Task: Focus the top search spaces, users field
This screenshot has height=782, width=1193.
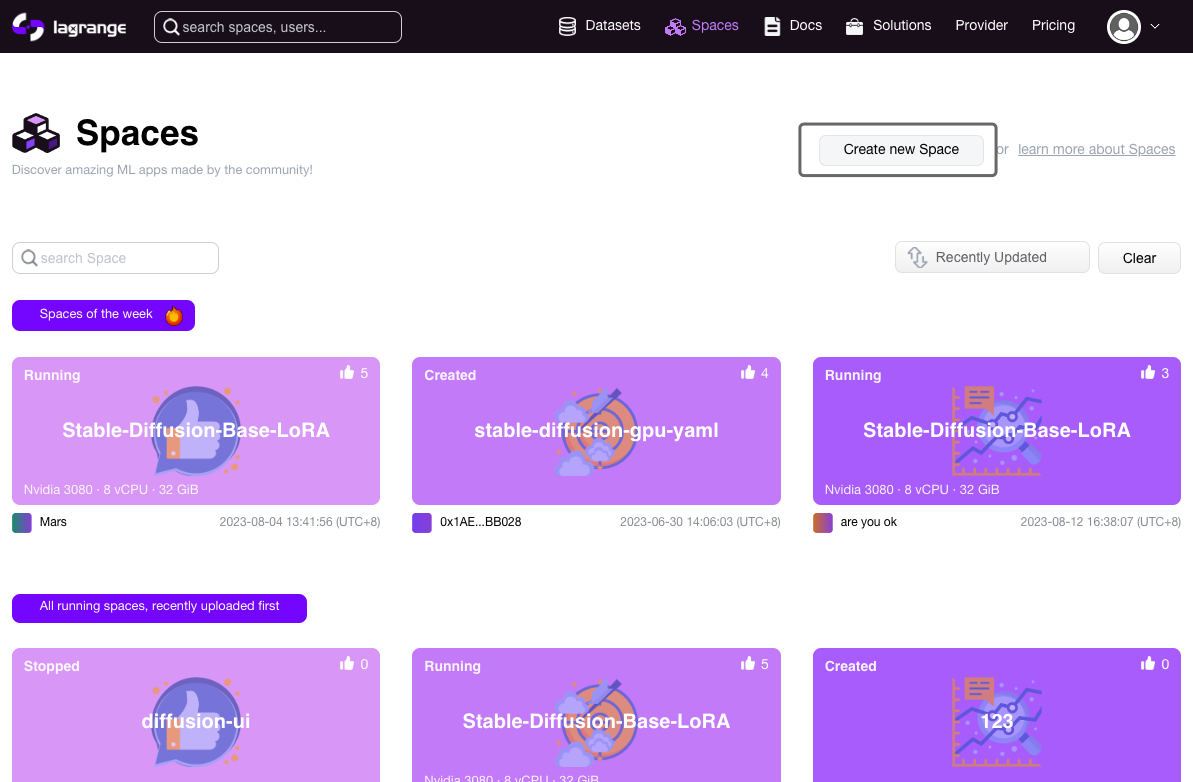Action: click(x=278, y=27)
